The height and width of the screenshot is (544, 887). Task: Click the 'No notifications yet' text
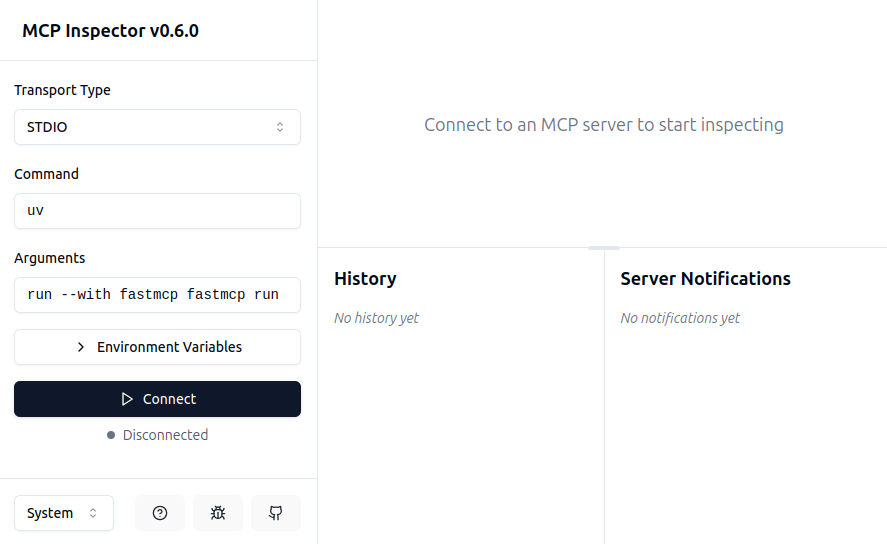point(680,318)
